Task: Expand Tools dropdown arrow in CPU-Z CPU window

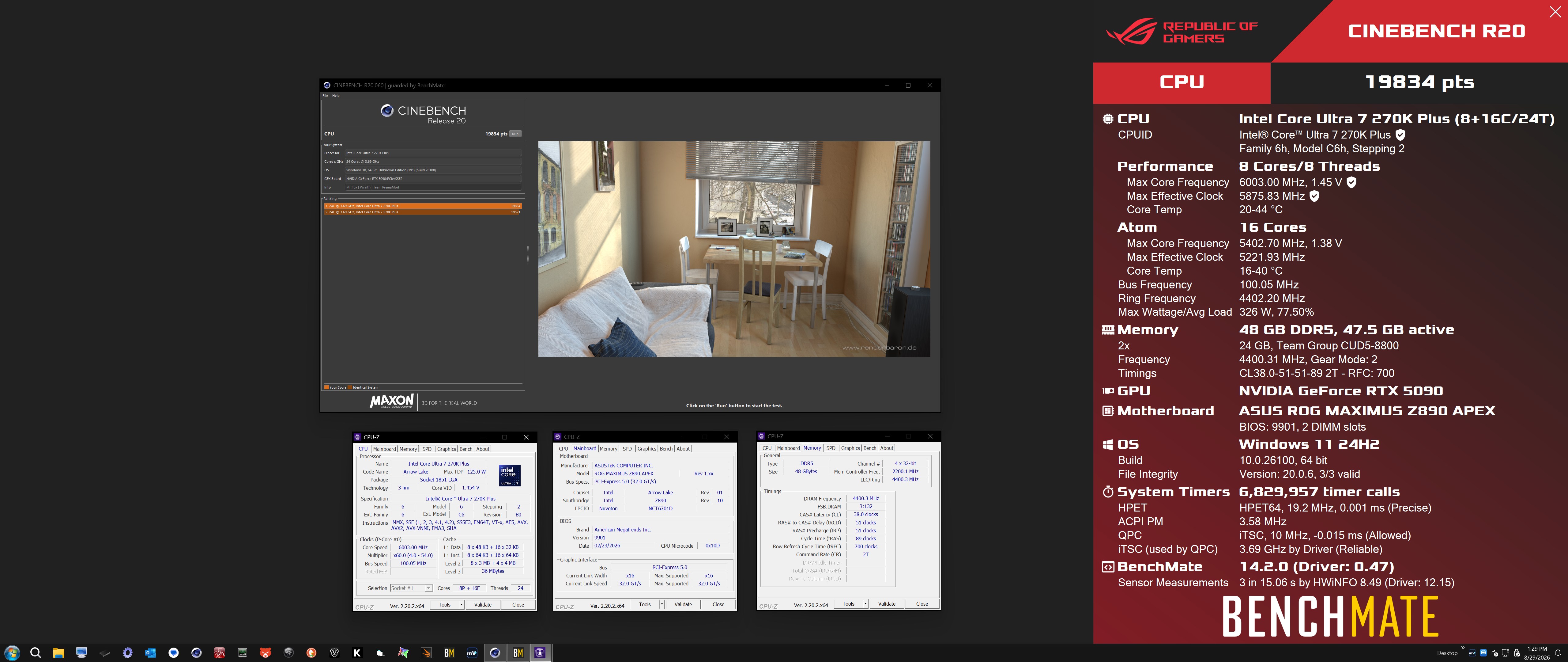Action: tap(462, 605)
